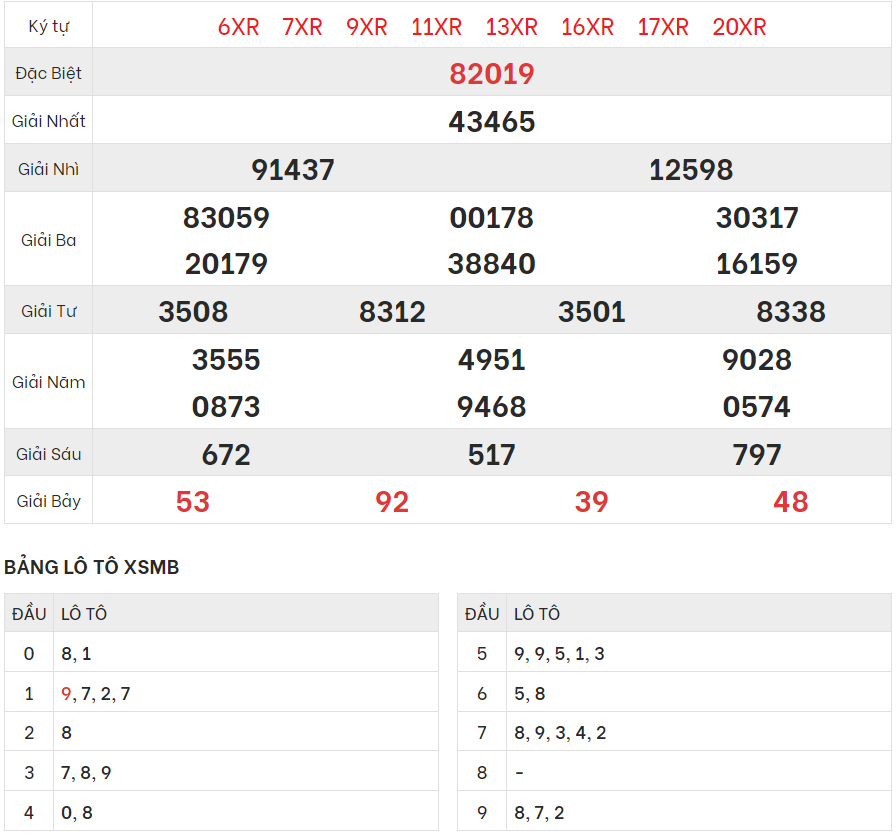896x834 pixels.
Task: Click the symbol code 20XR
Action: 739,27
